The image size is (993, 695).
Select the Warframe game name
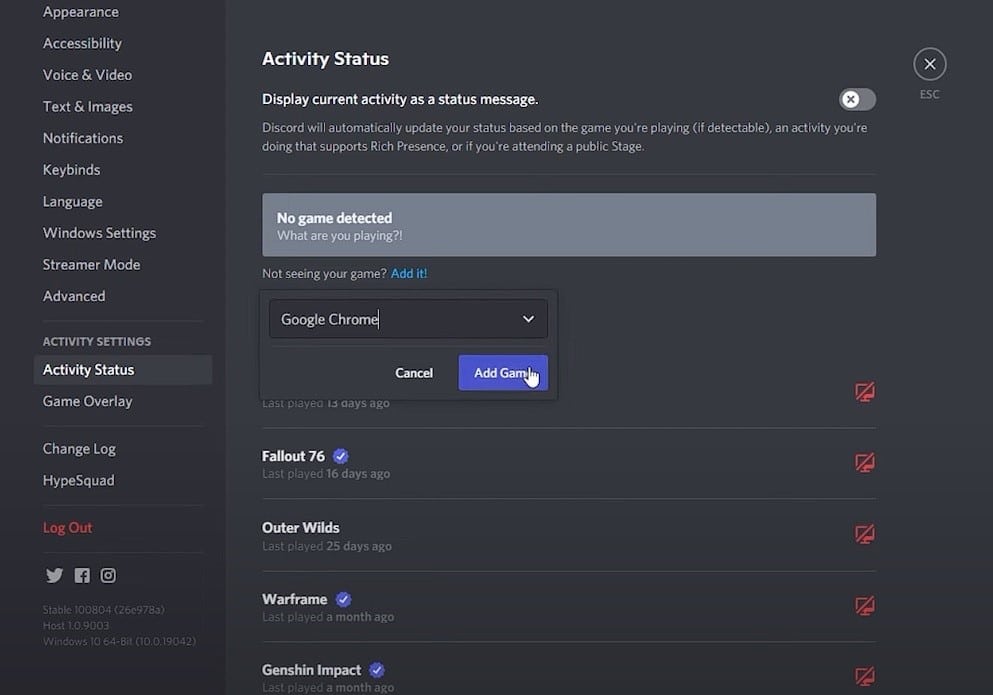(x=294, y=599)
